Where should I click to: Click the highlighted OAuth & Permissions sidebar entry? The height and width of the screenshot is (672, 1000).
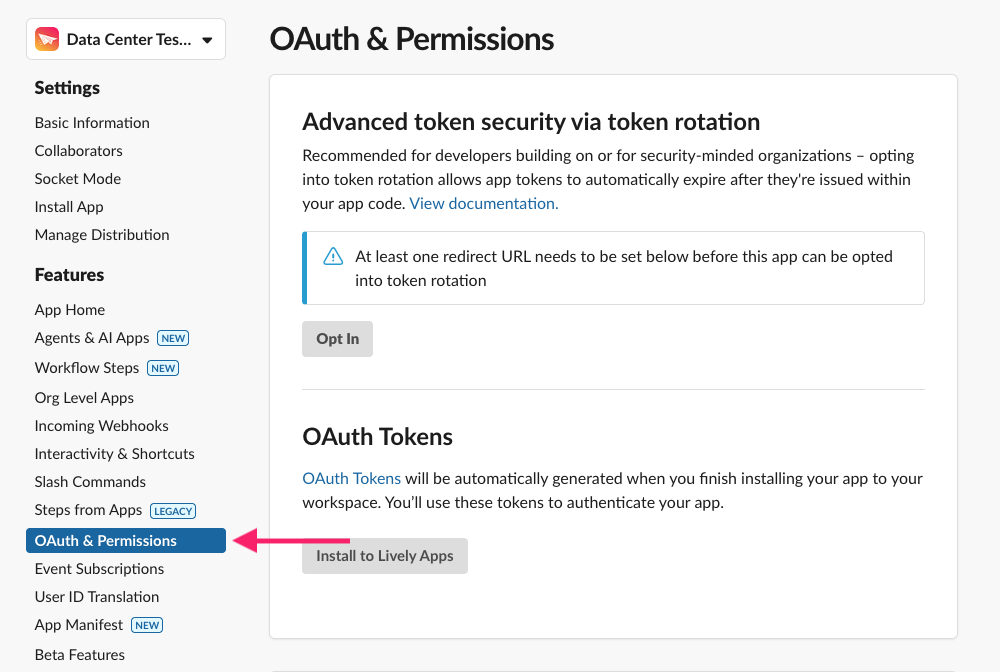(x=105, y=540)
